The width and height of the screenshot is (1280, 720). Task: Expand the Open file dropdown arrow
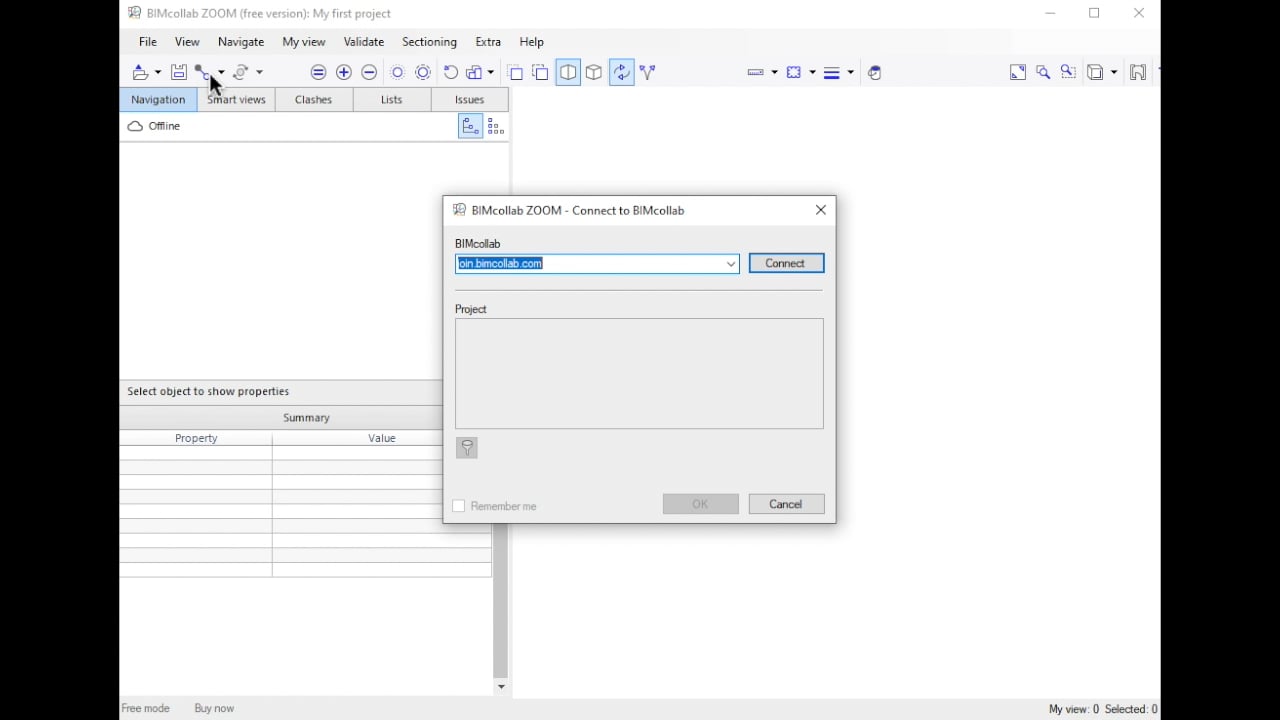(x=158, y=72)
